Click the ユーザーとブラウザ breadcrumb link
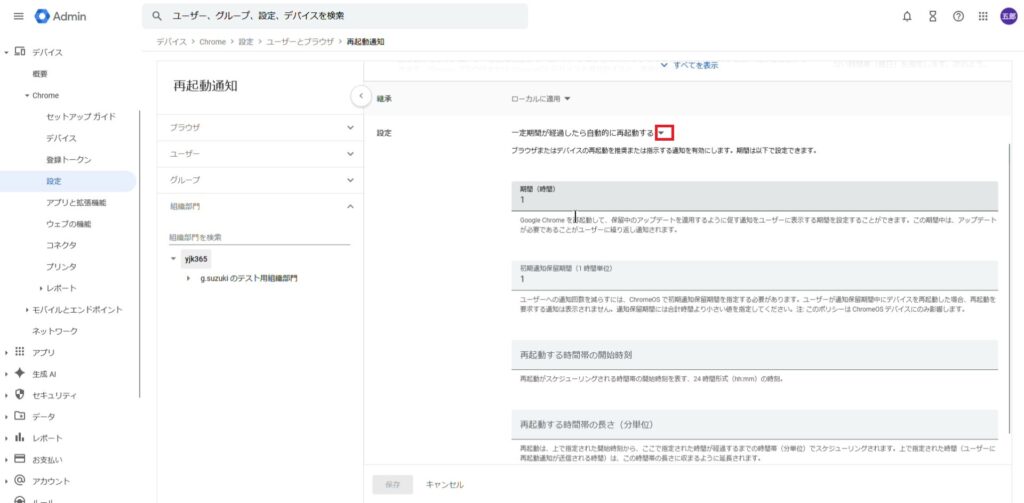Screen dimensions: 1024x503 (x=300, y=42)
